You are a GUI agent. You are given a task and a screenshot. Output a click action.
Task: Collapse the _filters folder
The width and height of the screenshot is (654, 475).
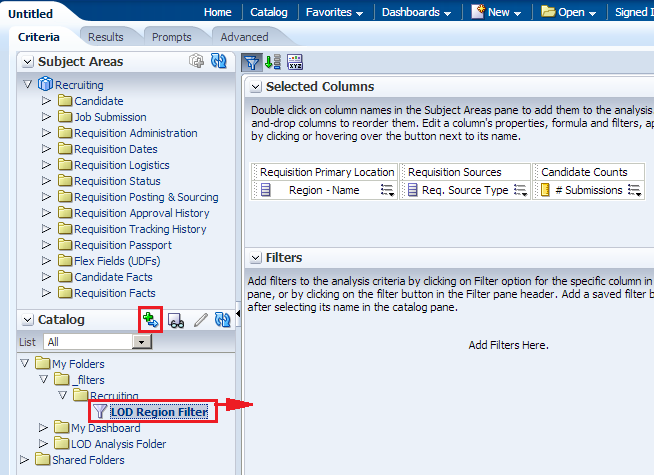pos(43,379)
